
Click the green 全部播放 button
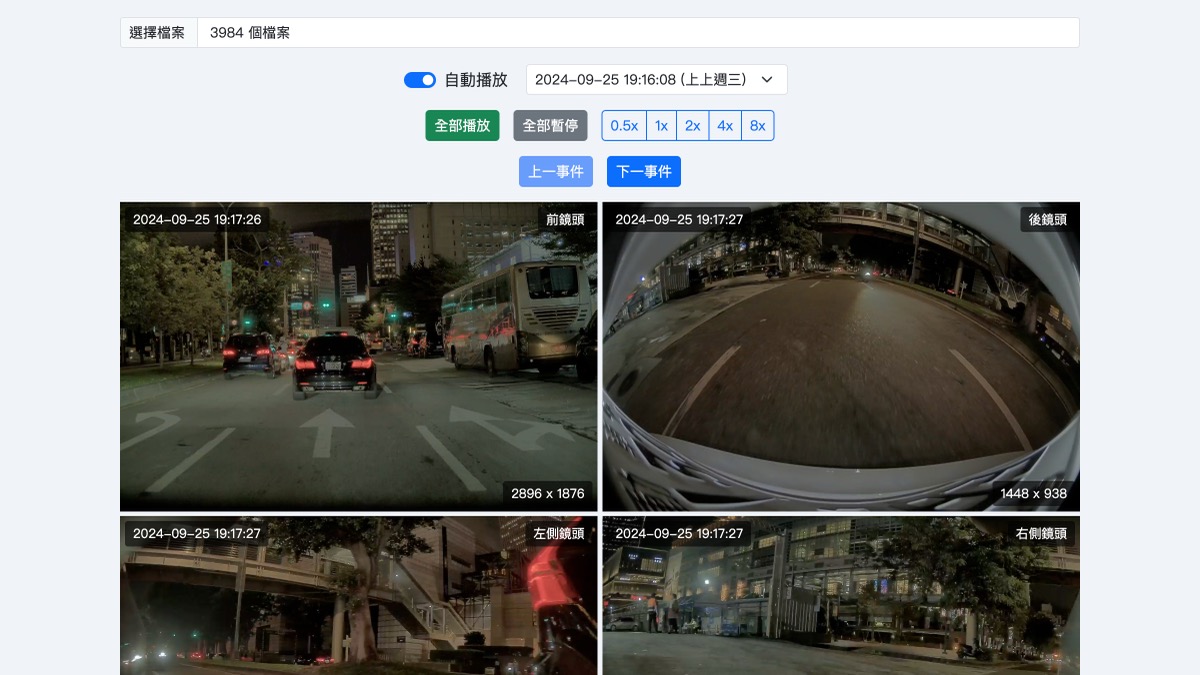(462, 126)
